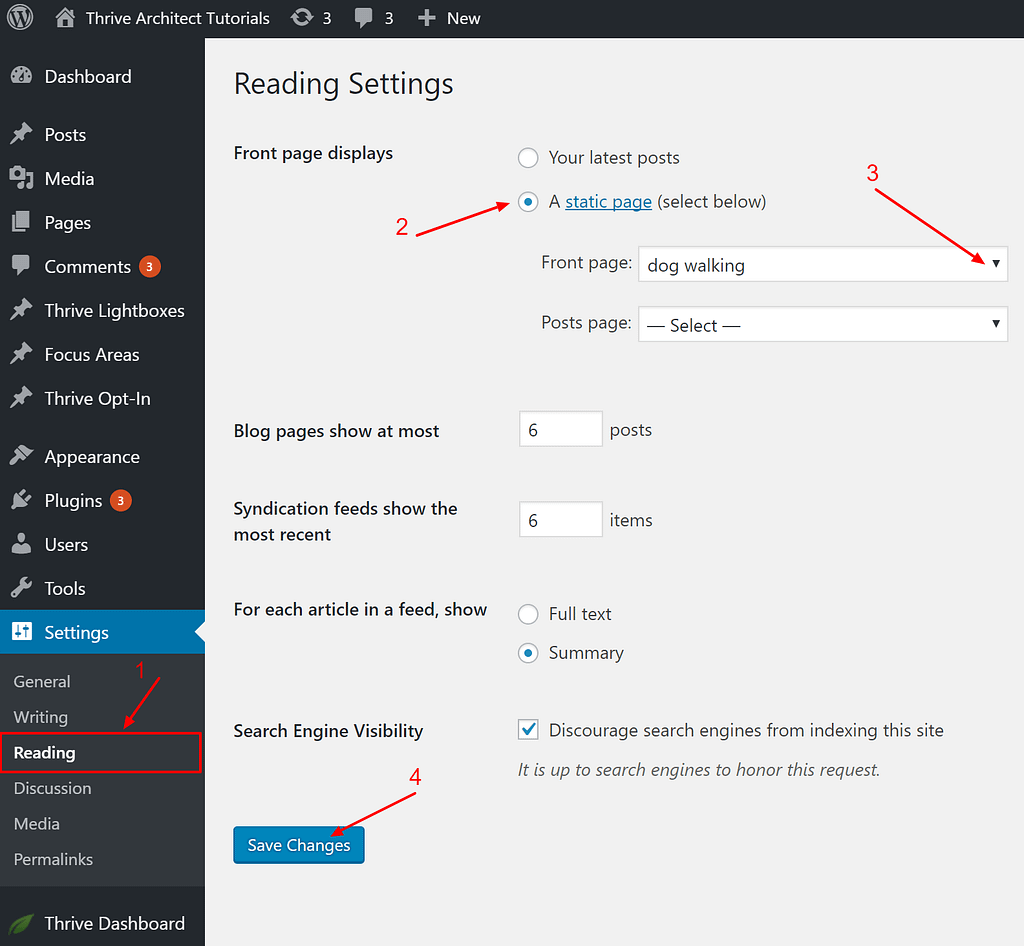Open the Pages menu item

click(x=102, y=223)
